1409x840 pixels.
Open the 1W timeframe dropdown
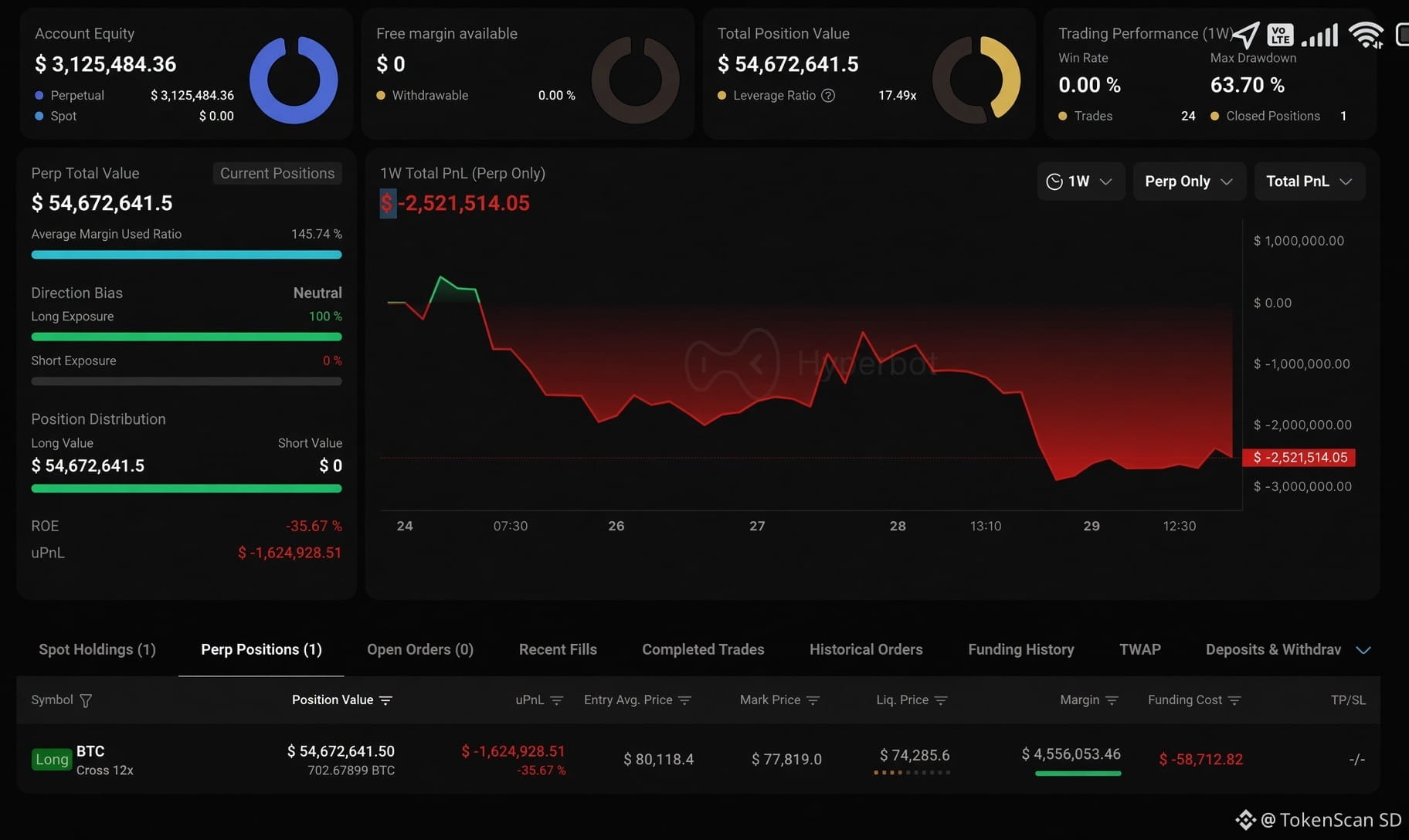(1081, 181)
